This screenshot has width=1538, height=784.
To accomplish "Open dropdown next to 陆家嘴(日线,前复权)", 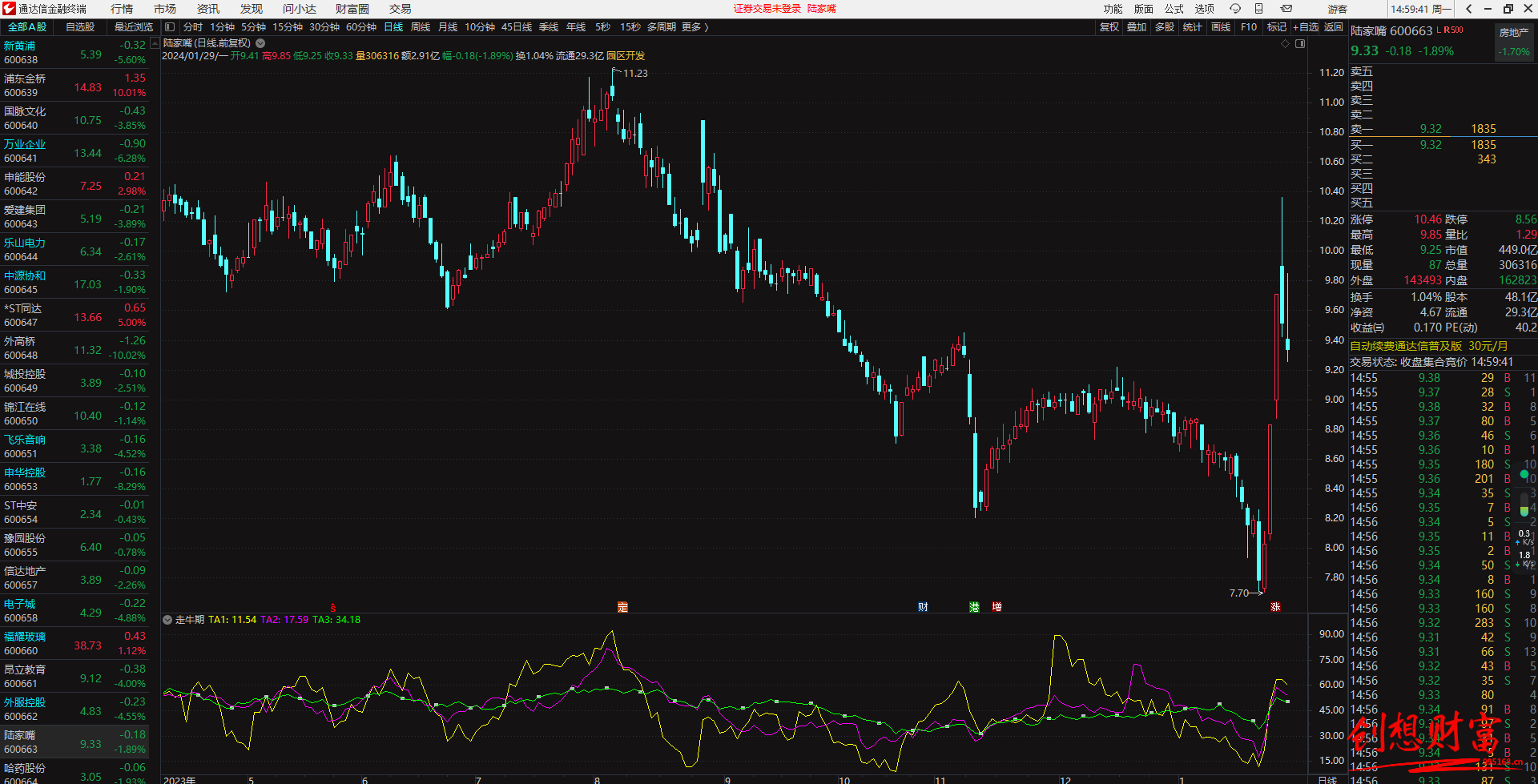I will pyautogui.click(x=260, y=43).
